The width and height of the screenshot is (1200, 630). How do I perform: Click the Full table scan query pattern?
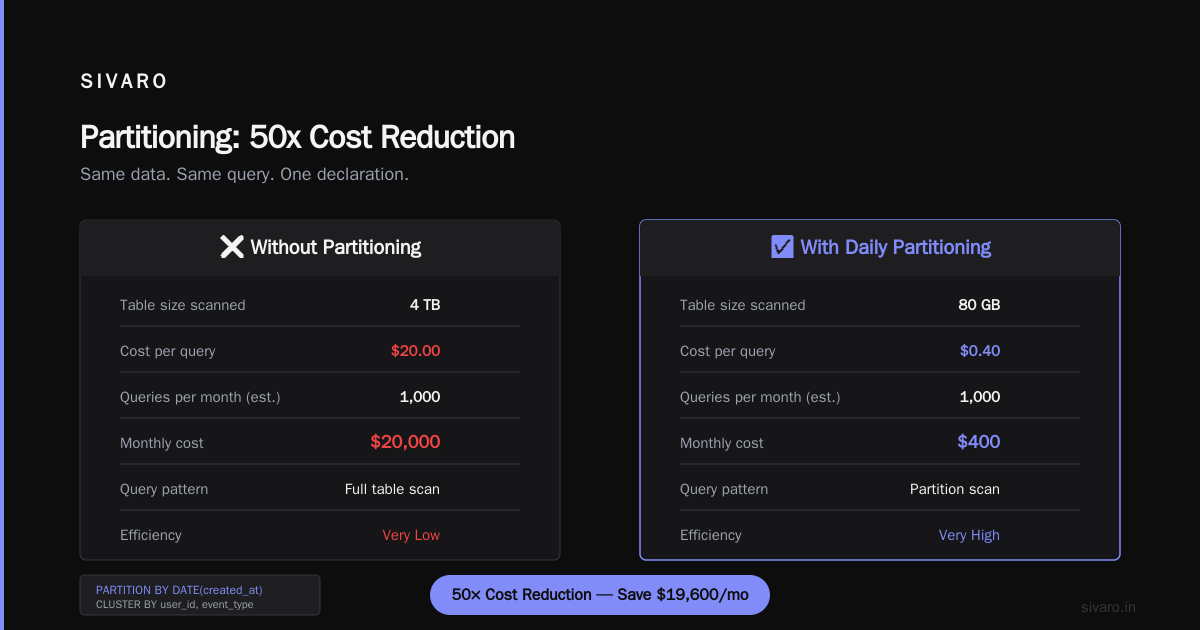tap(392, 489)
